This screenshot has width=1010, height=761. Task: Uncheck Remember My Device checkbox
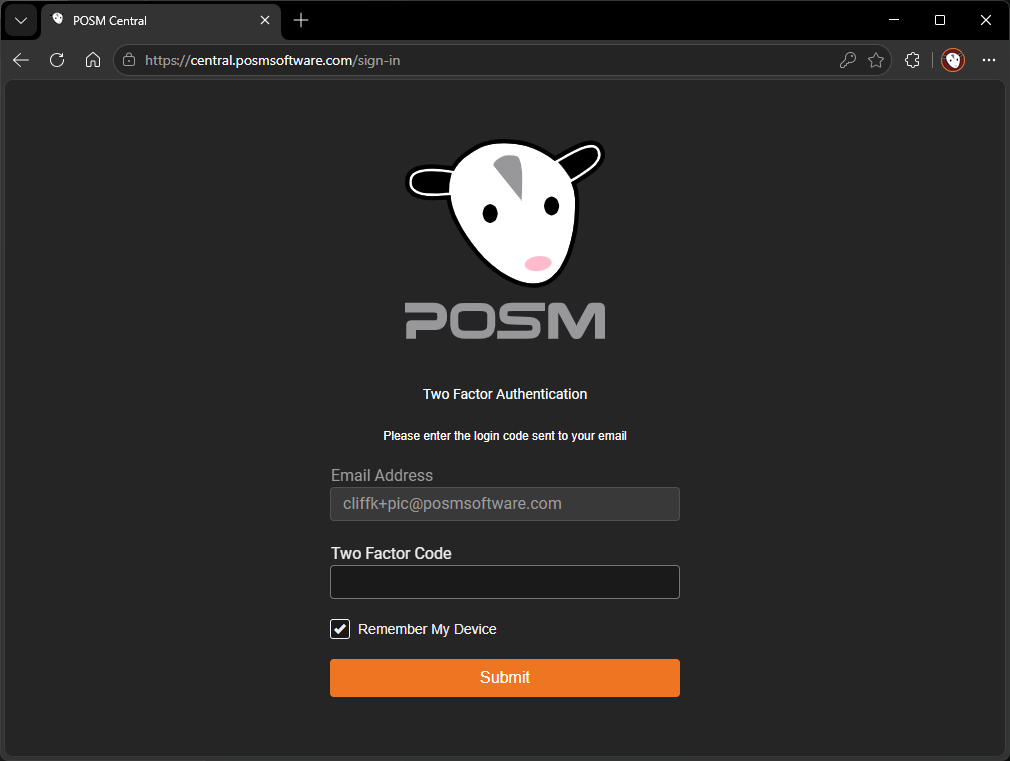tap(340, 629)
